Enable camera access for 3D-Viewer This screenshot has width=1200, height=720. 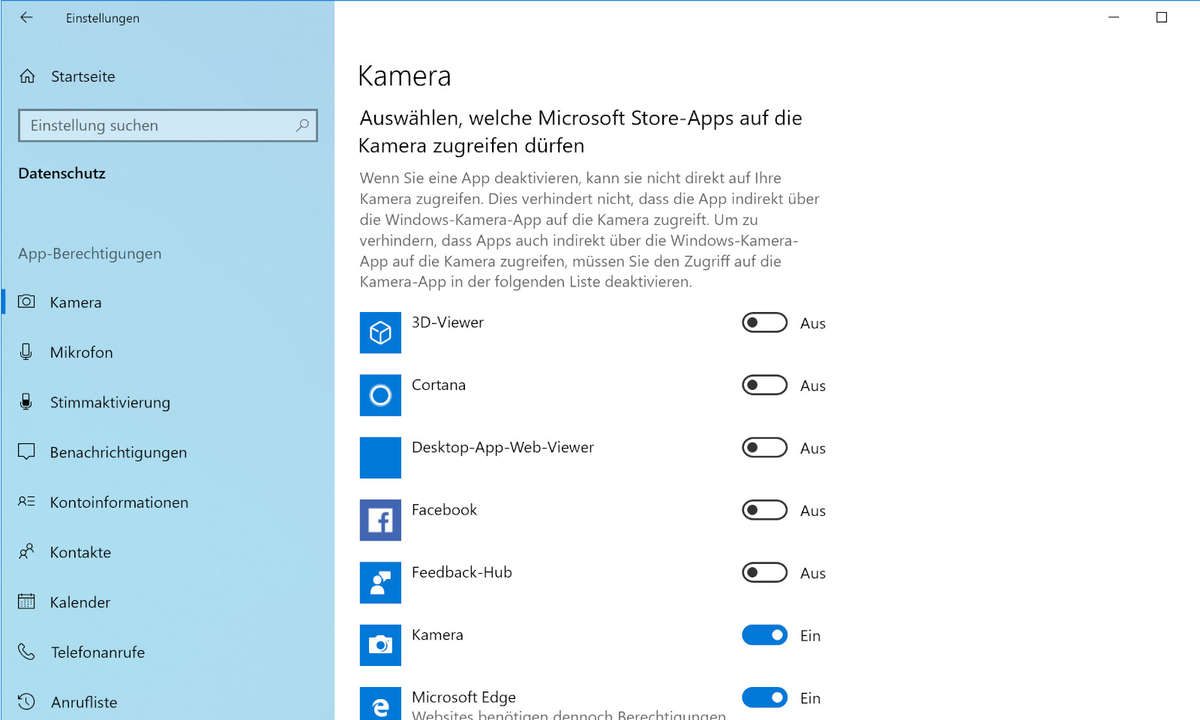(x=765, y=323)
